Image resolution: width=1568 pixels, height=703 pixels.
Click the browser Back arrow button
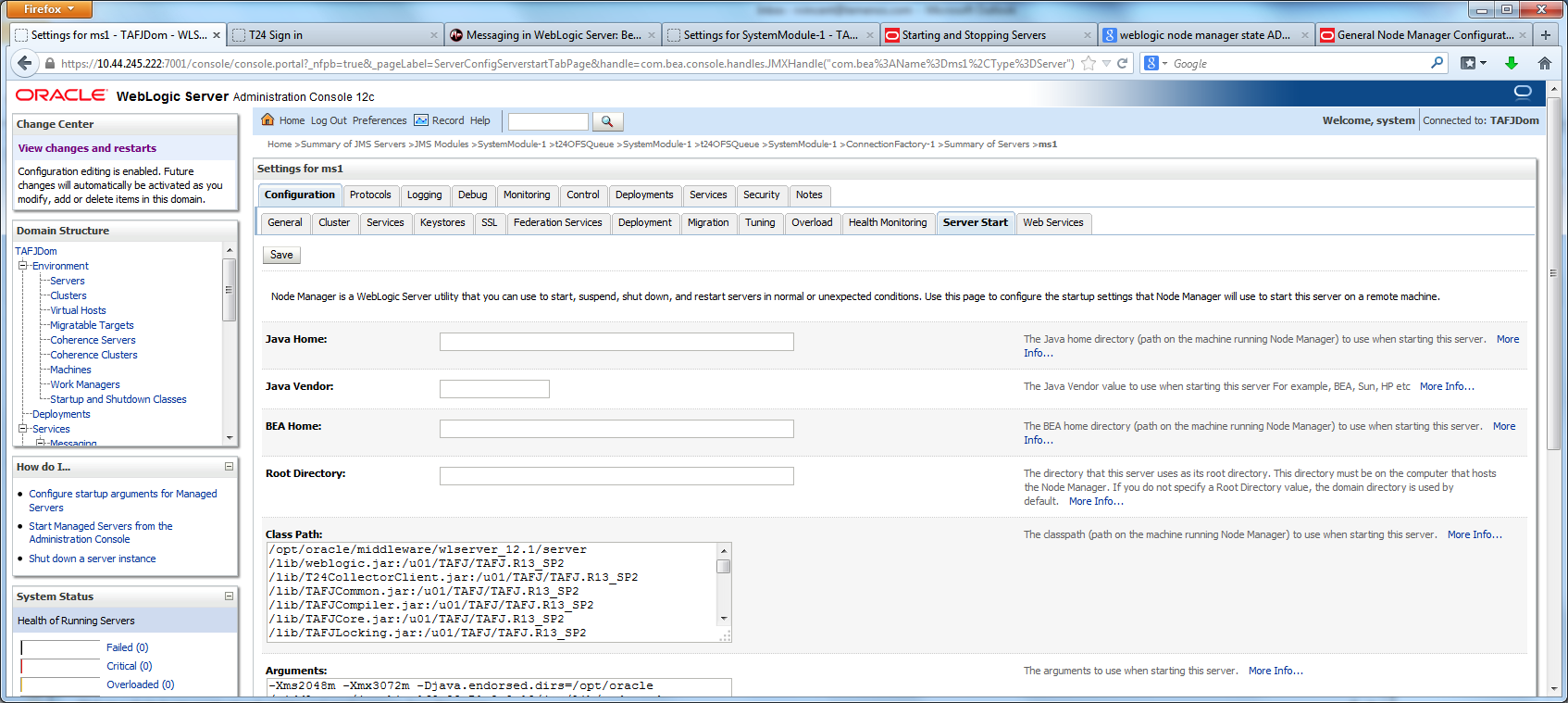click(25, 63)
